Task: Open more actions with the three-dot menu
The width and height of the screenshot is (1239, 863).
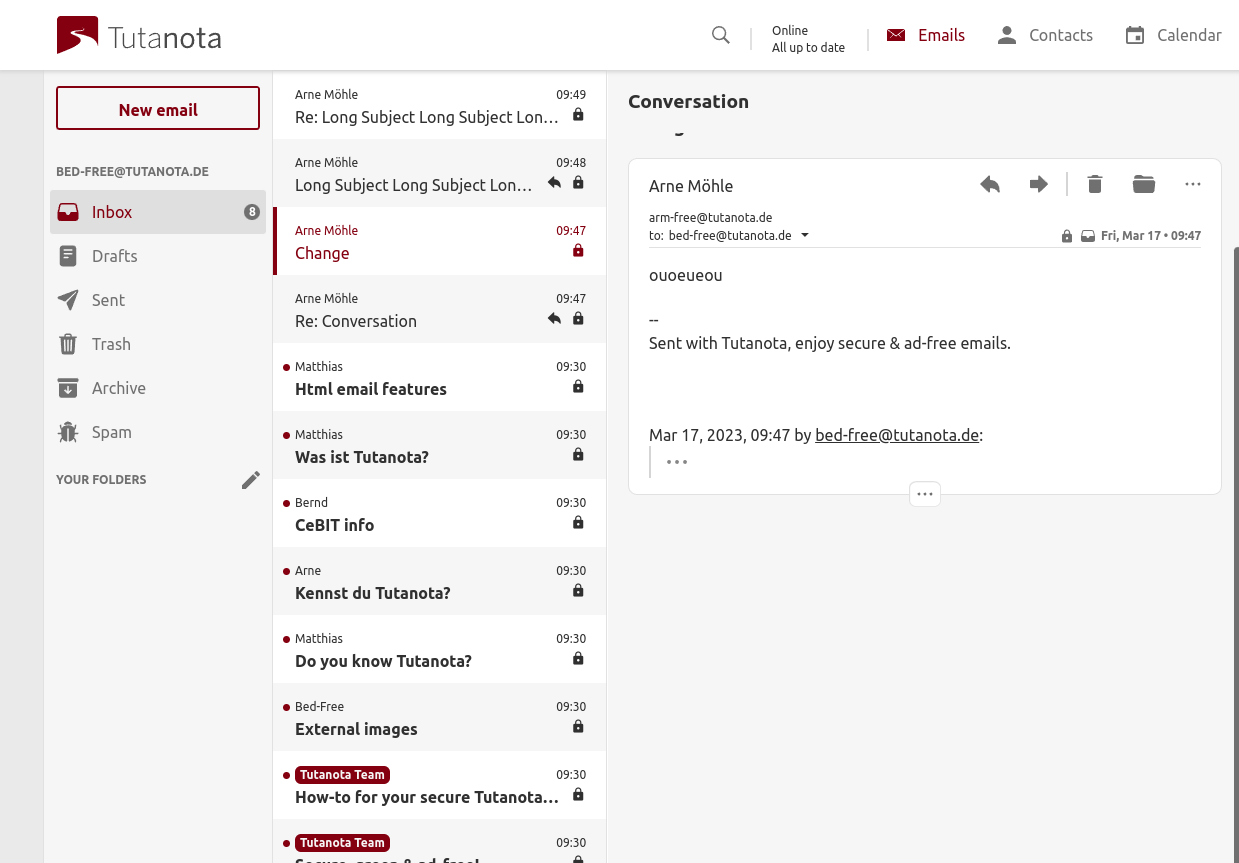Action: point(1193,184)
